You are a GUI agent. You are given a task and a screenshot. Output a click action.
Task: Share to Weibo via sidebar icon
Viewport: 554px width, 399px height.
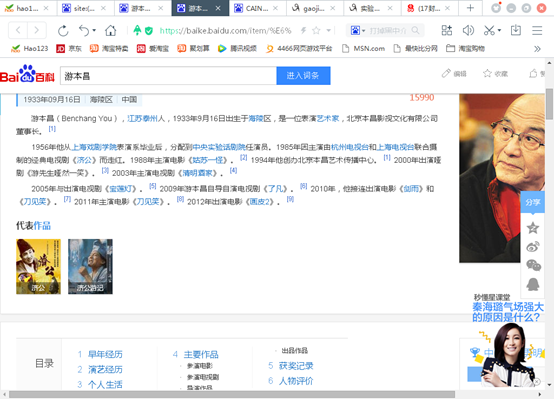click(x=533, y=247)
